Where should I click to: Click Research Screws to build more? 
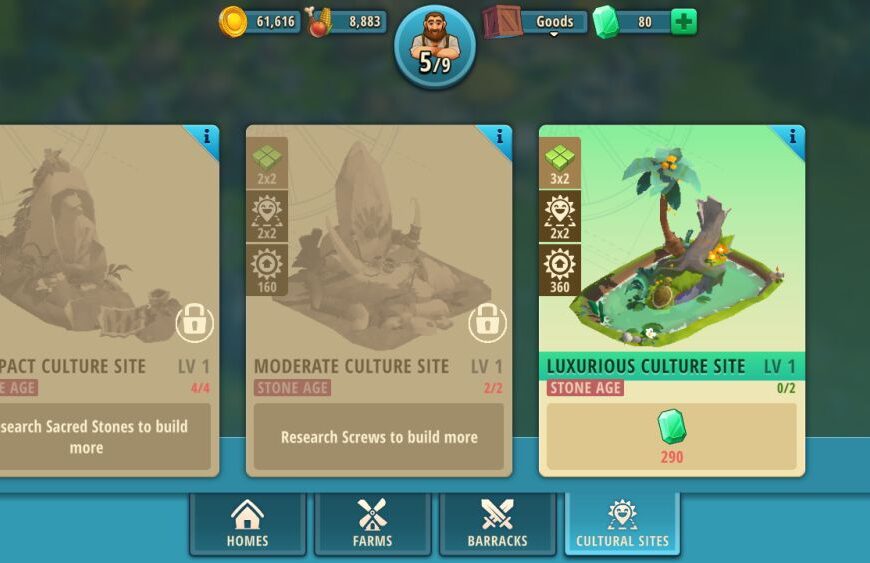coord(379,437)
